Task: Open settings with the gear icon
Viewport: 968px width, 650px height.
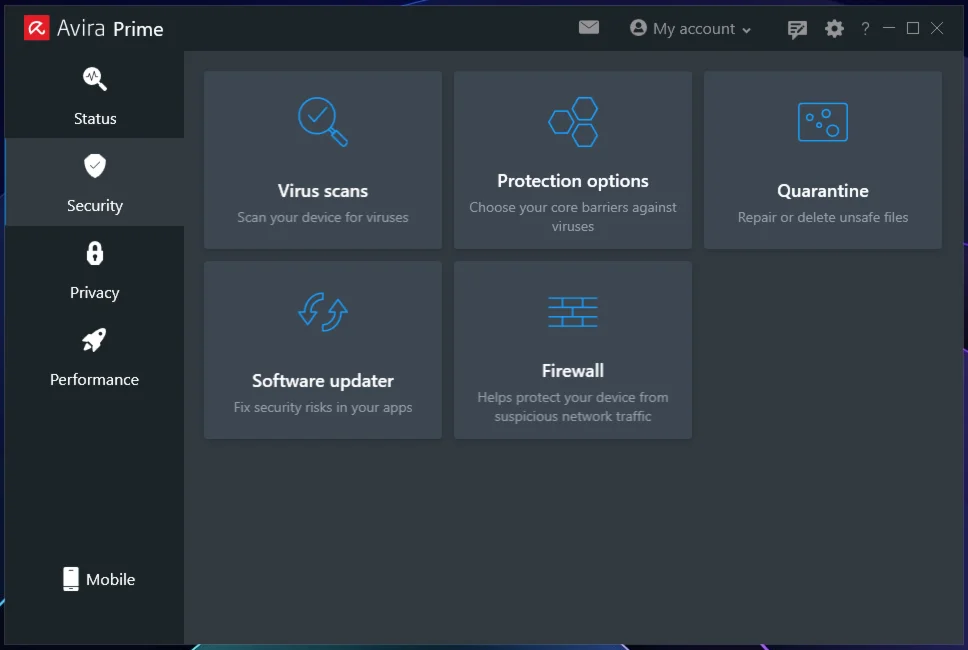Action: point(834,29)
